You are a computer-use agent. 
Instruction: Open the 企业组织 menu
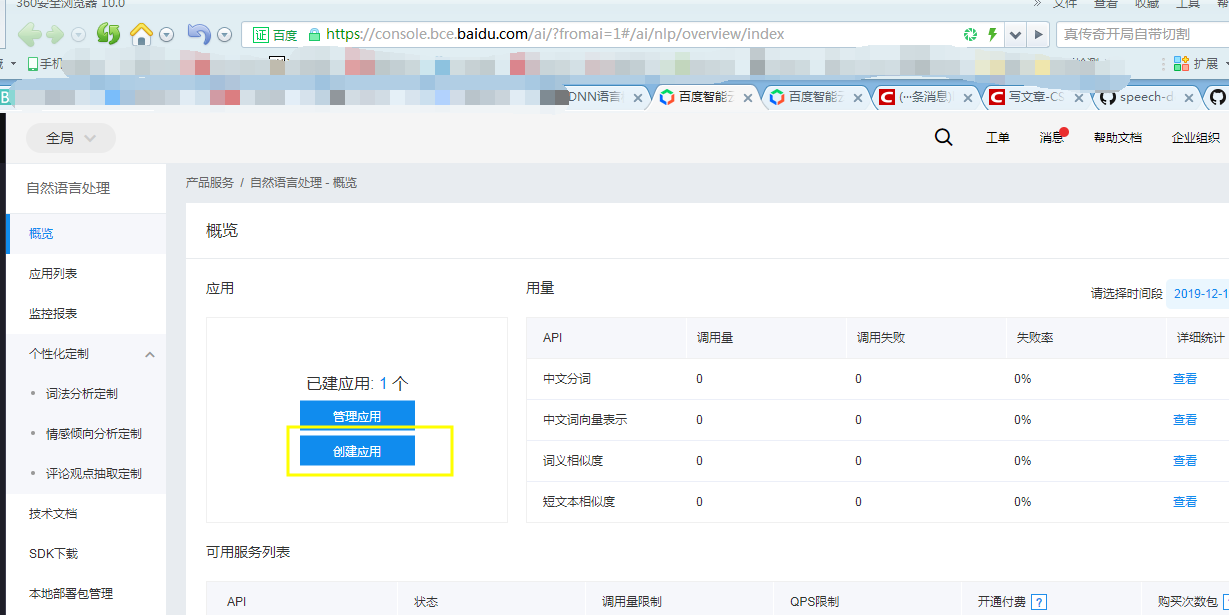coord(1196,138)
